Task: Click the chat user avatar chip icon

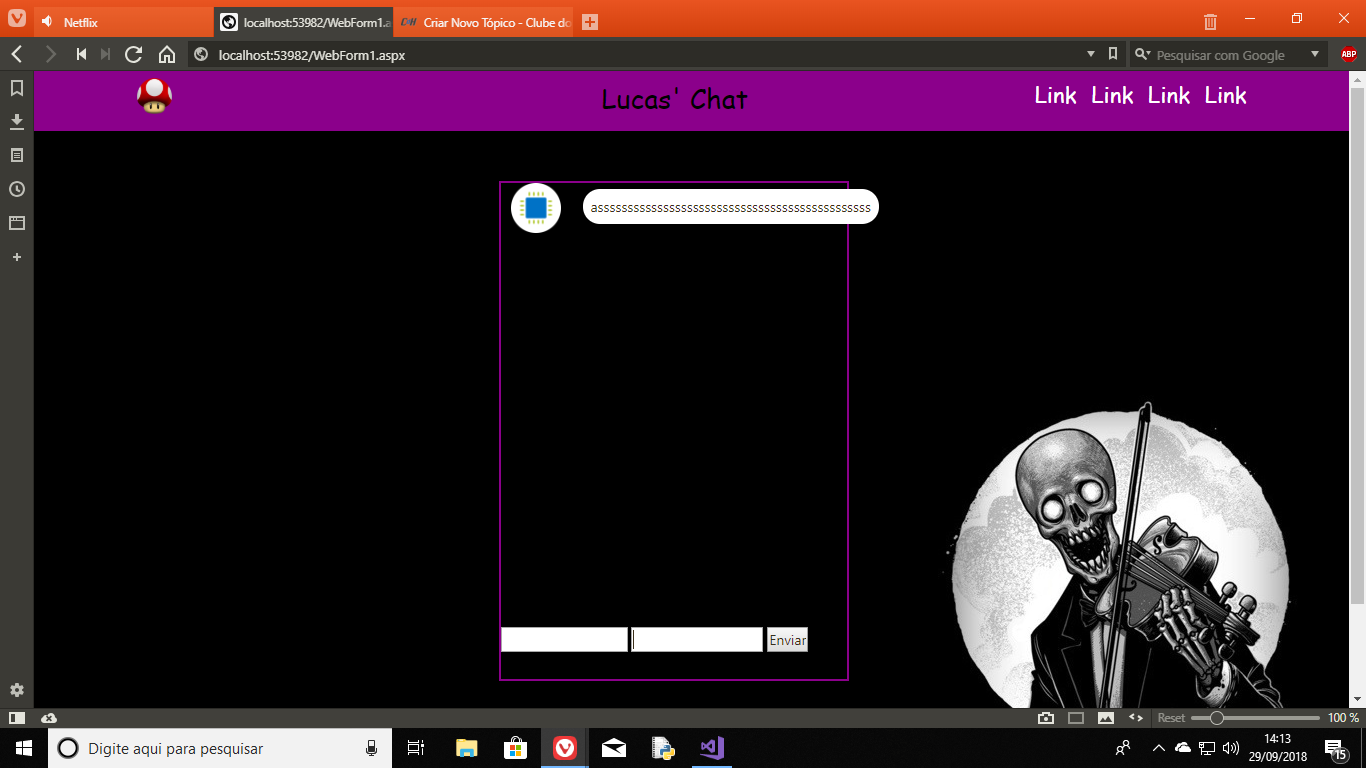Action: pos(536,208)
